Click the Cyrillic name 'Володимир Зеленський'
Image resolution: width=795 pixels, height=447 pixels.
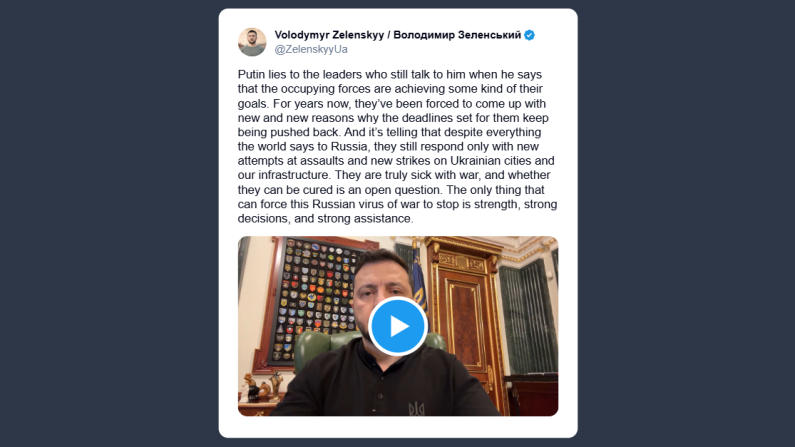pyautogui.click(x=457, y=35)
